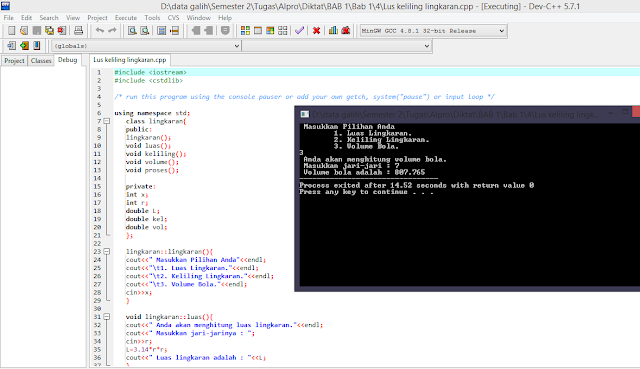Maximize the console window
Screen dimensions: 640x369
[x=625, y=112]
